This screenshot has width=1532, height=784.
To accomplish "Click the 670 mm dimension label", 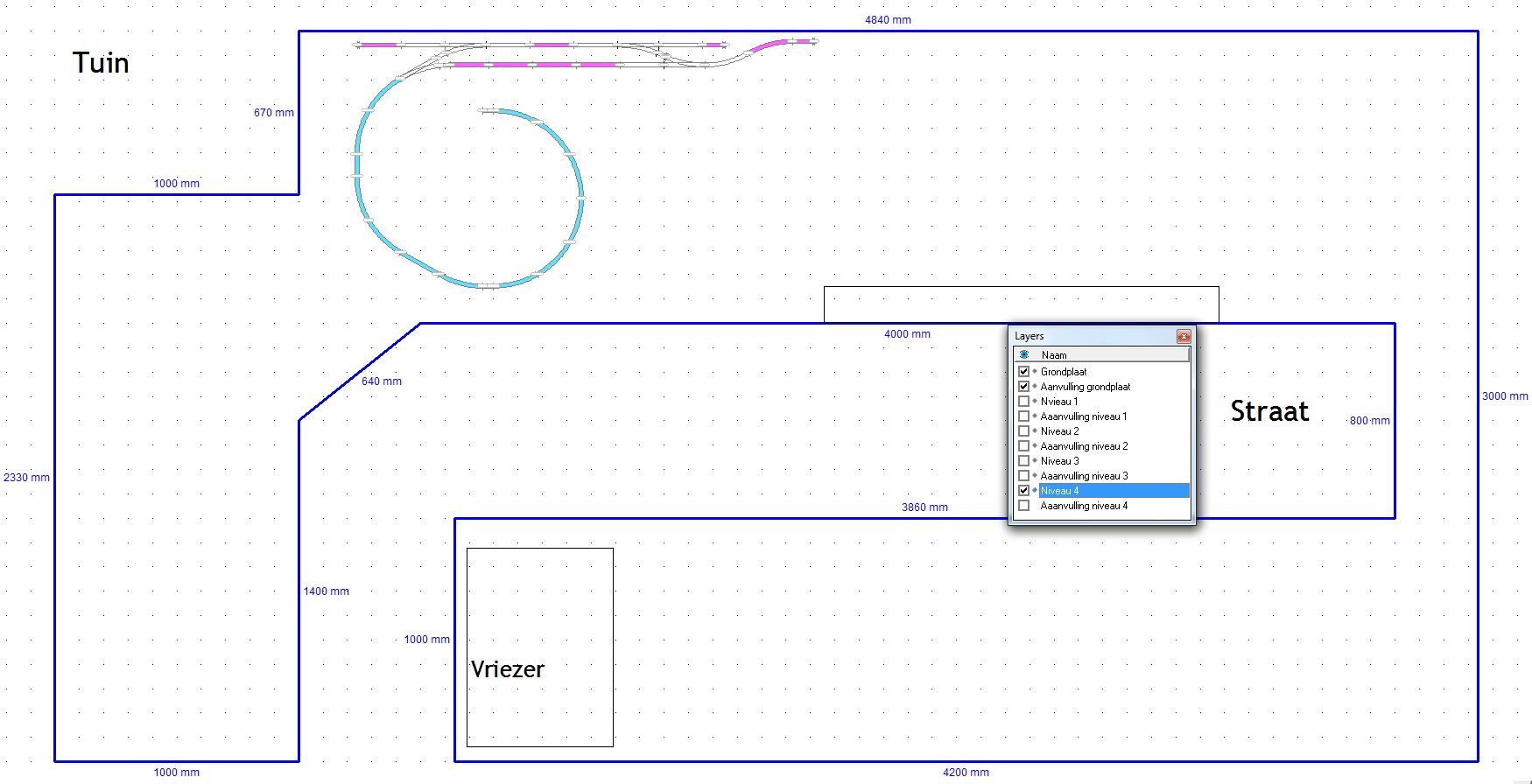I will pyautogui.click(x=274, y=113).
